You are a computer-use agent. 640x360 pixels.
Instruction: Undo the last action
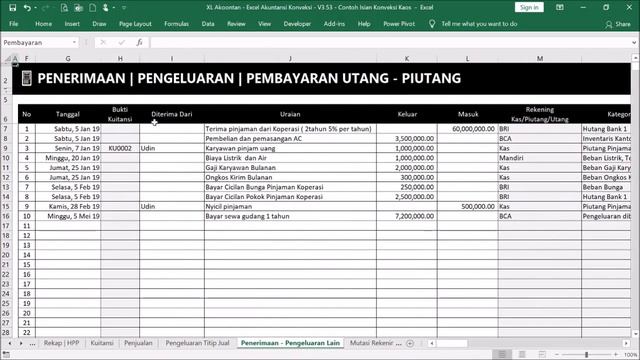point(27,7)
